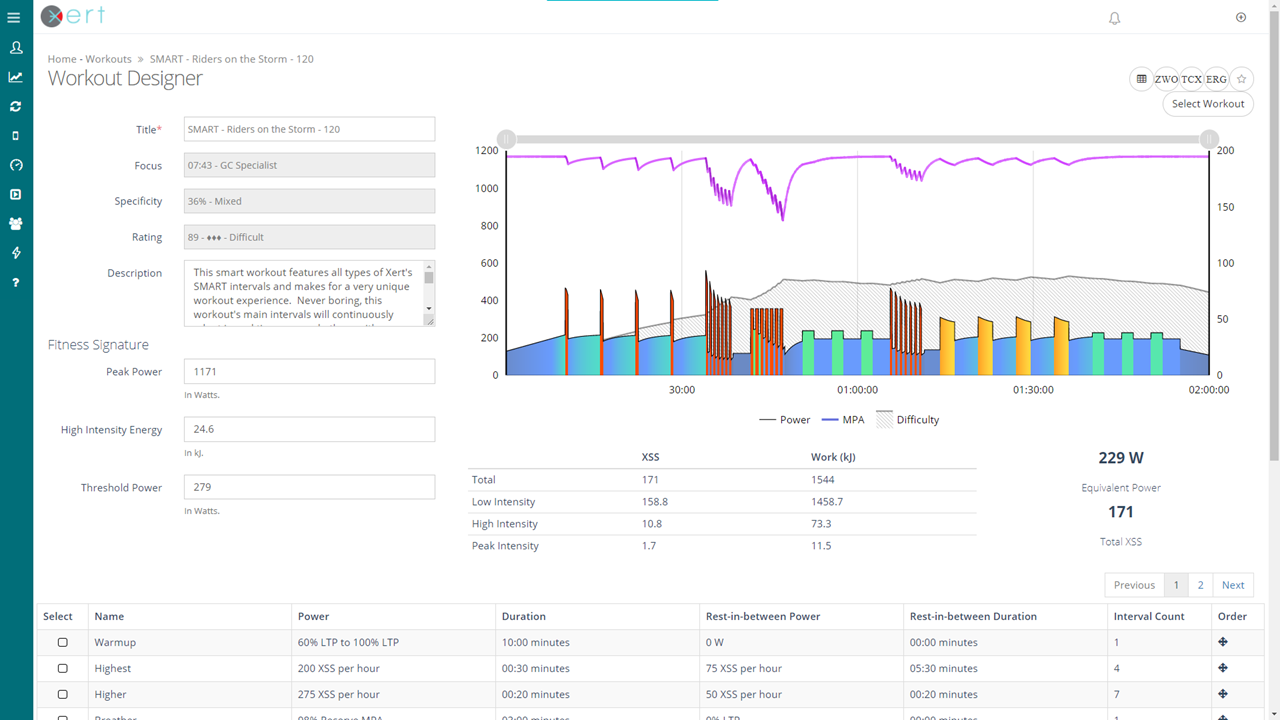1280x720 pixels.
Task: Mark workout as favorite with star
Action: [1241, 79]
